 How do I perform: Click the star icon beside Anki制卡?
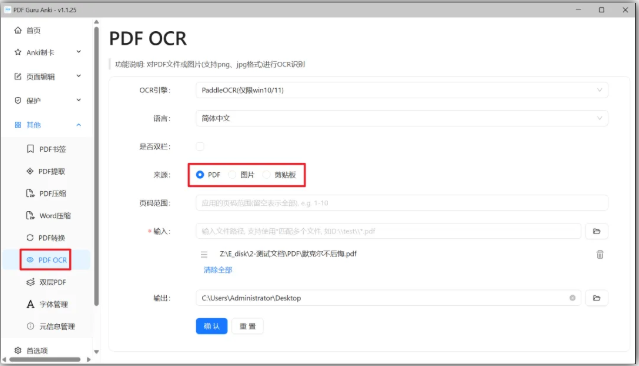click(18, 52)
